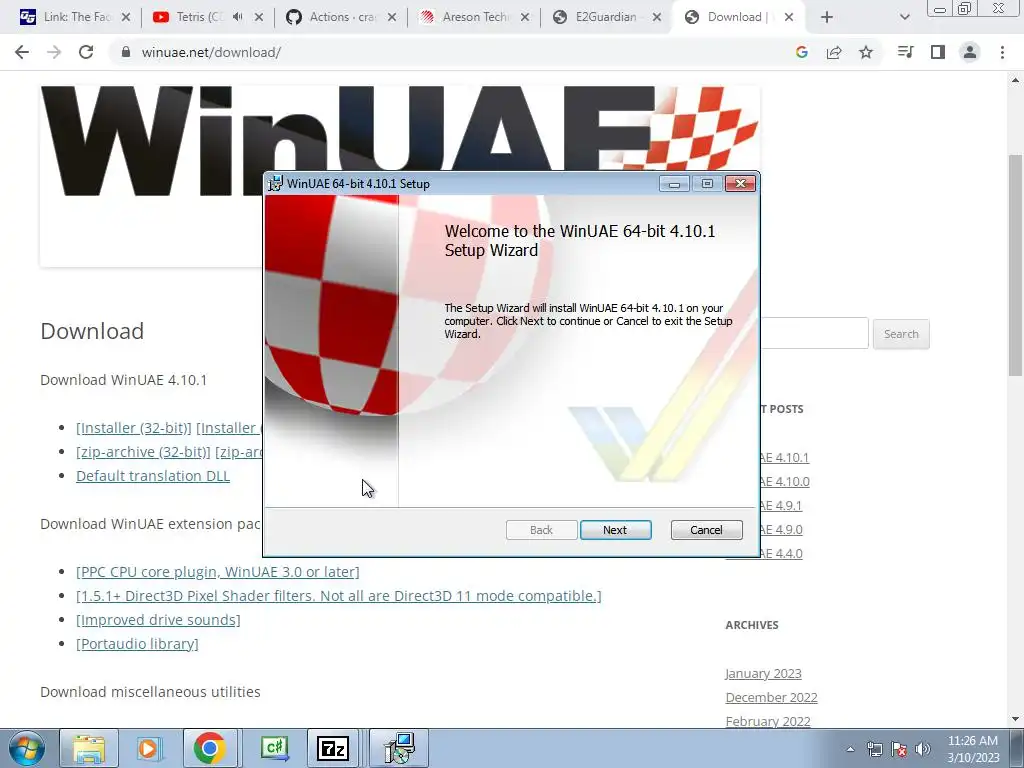Open the Portaudio library link
The width and height of the screenshot is (1024, 768).
137,644
